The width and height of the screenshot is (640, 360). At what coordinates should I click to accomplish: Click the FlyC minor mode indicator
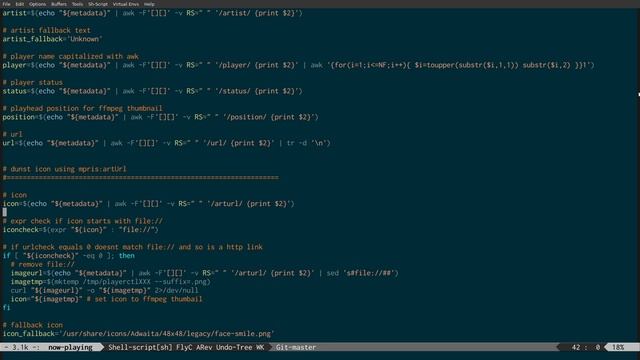184,347
